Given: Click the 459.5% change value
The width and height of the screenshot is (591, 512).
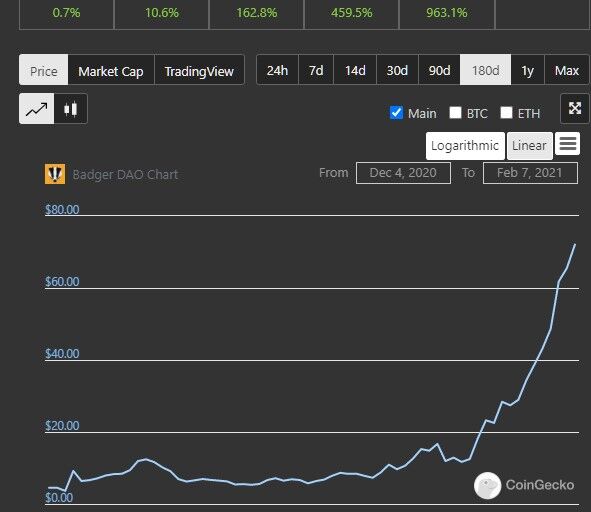Looking at the screenshot, I should click(352, 13).
